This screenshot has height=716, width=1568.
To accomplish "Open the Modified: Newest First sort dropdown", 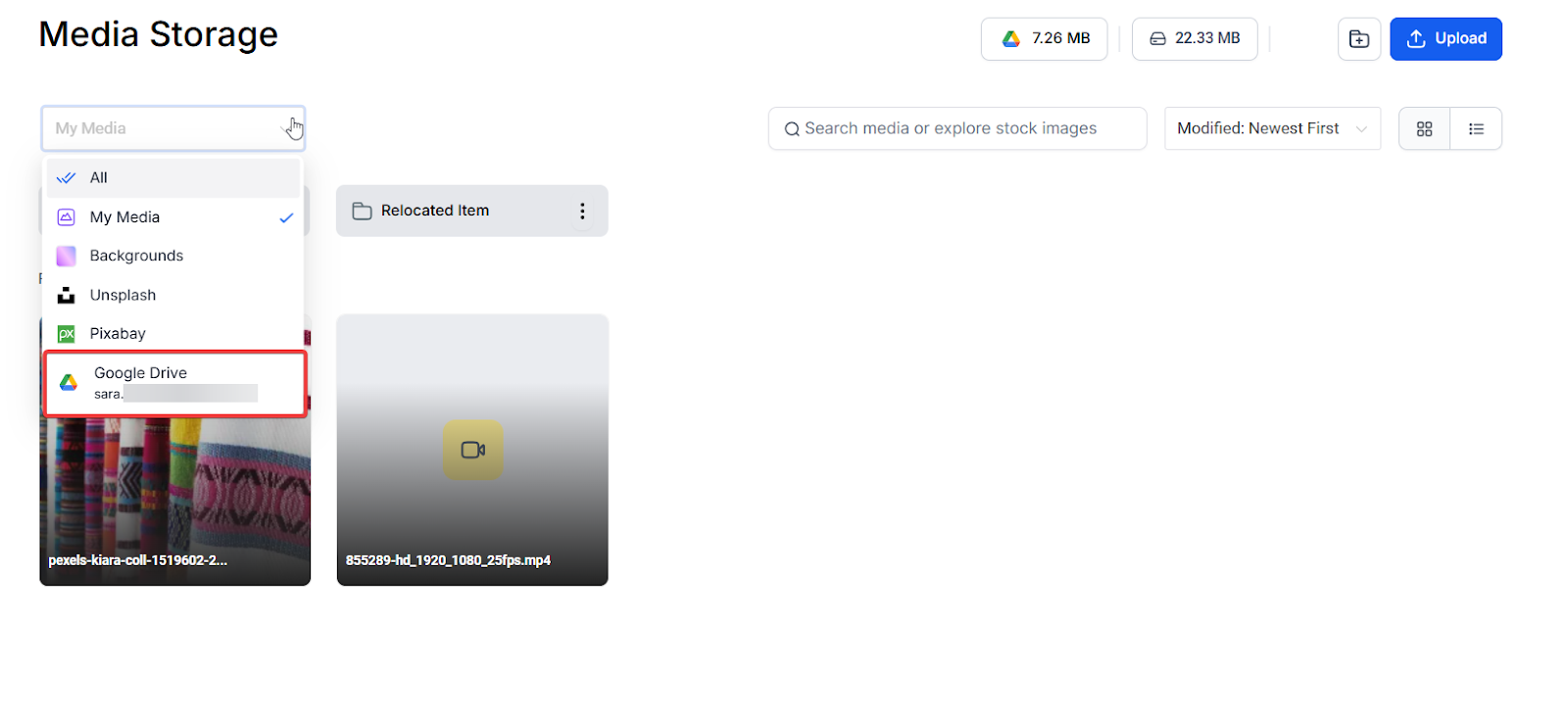I will [1272, 128].
